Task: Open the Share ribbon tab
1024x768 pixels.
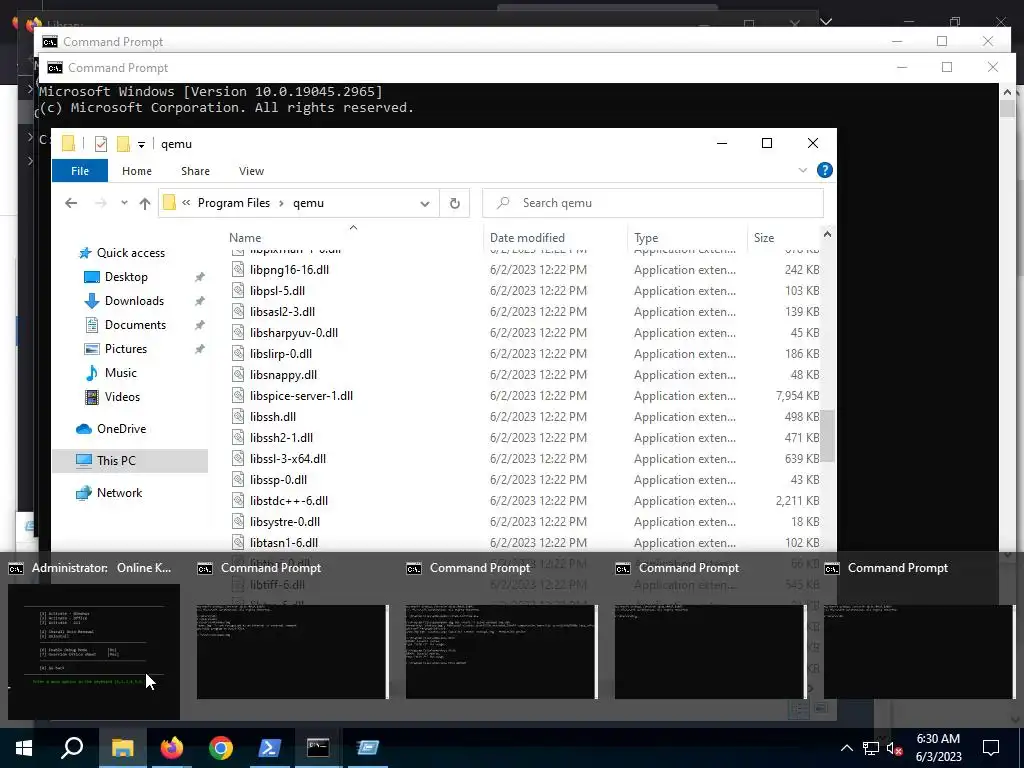Action: (195, 171)
